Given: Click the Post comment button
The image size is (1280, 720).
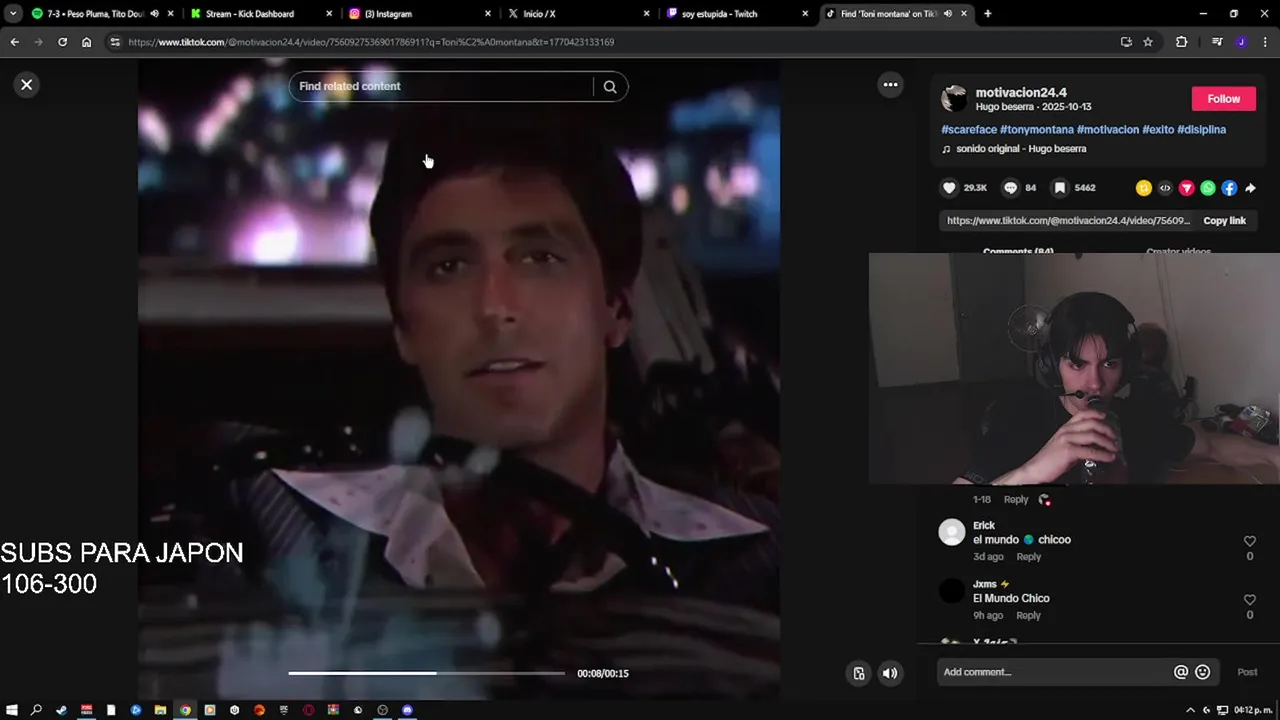Looking at the screenshot, I should pyautogui.click(x=1247, y=672).
